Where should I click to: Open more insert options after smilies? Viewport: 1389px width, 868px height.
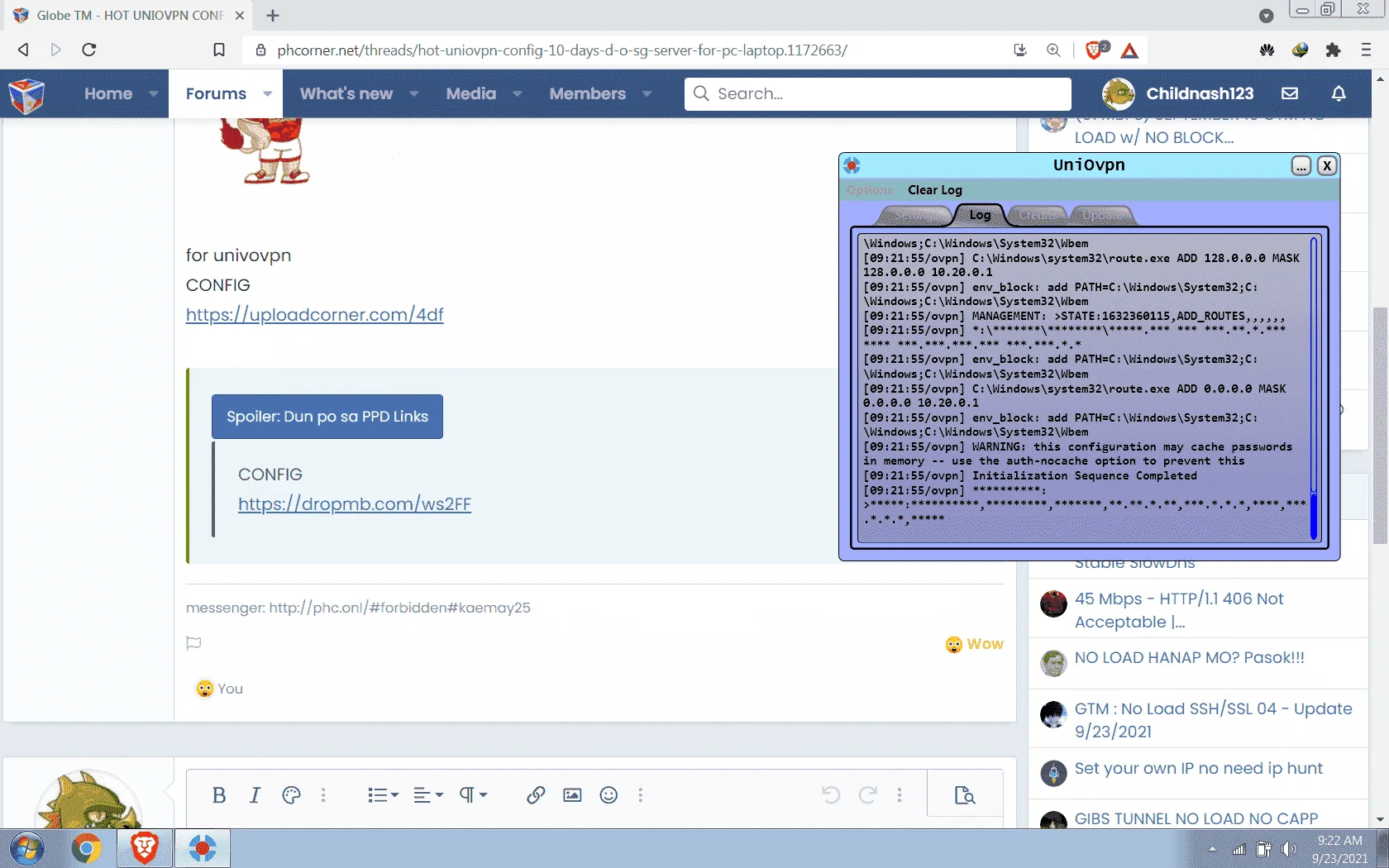(641, 795)
